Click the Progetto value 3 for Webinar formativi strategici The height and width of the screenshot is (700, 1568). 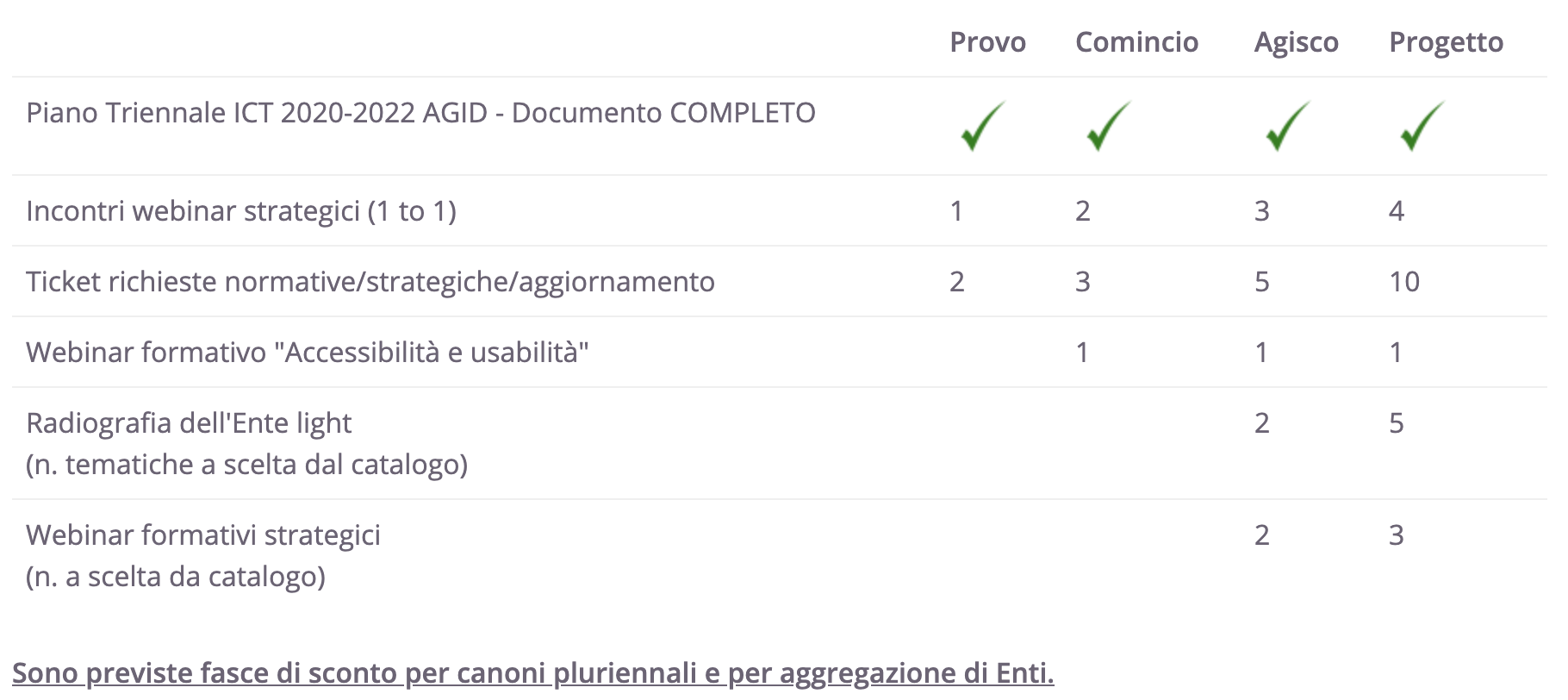(x=1397, y=535)
